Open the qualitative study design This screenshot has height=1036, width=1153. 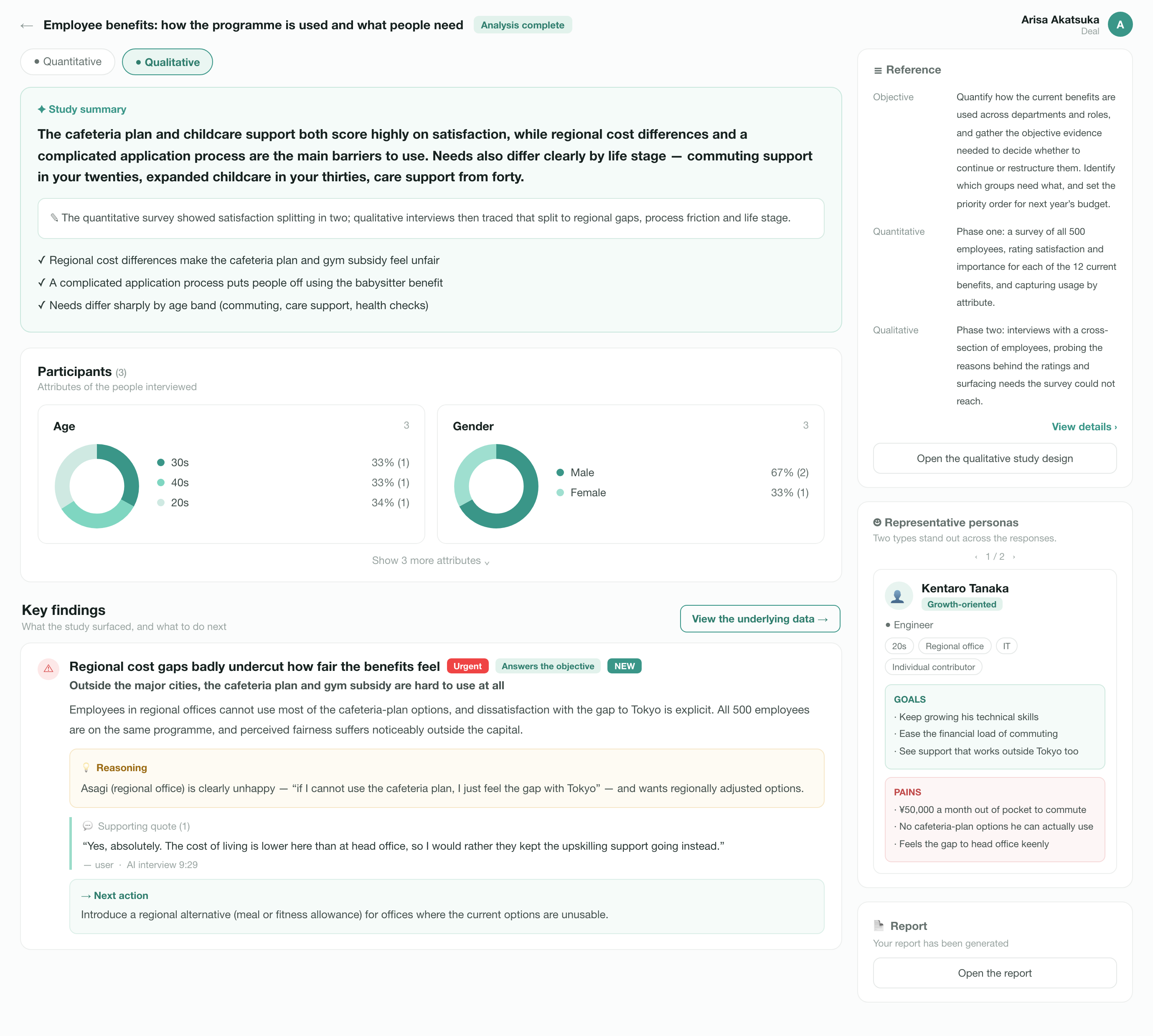coord(994,458)
